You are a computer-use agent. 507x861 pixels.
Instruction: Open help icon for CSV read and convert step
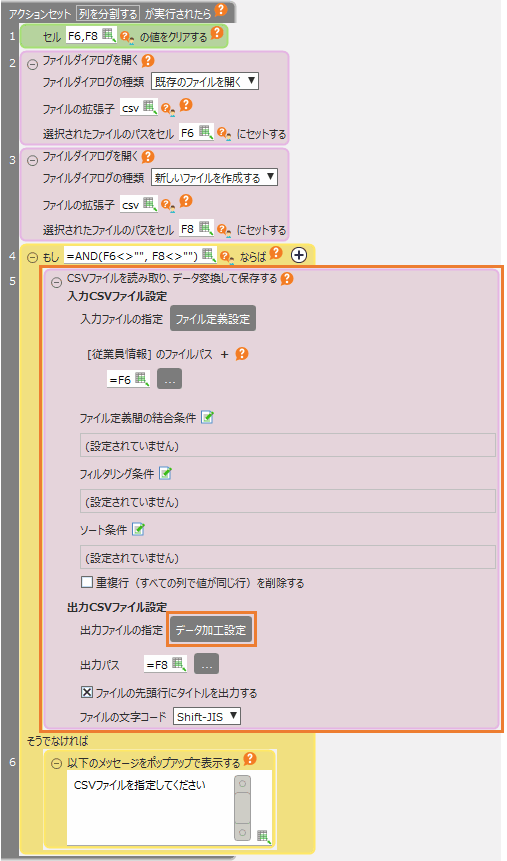[287, 279]
